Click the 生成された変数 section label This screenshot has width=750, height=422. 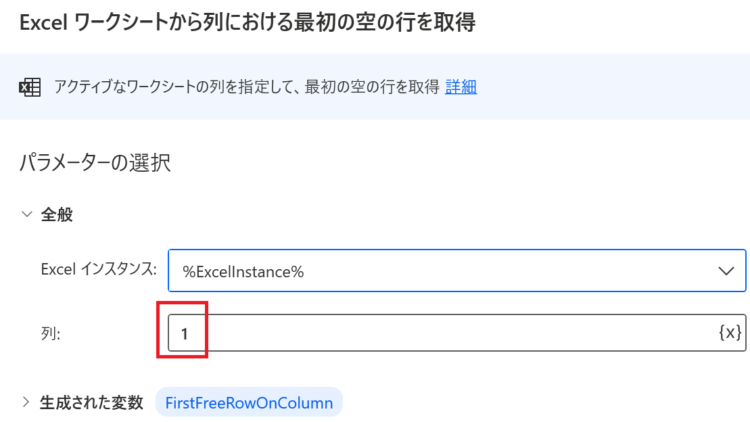[x=91, y=402]
